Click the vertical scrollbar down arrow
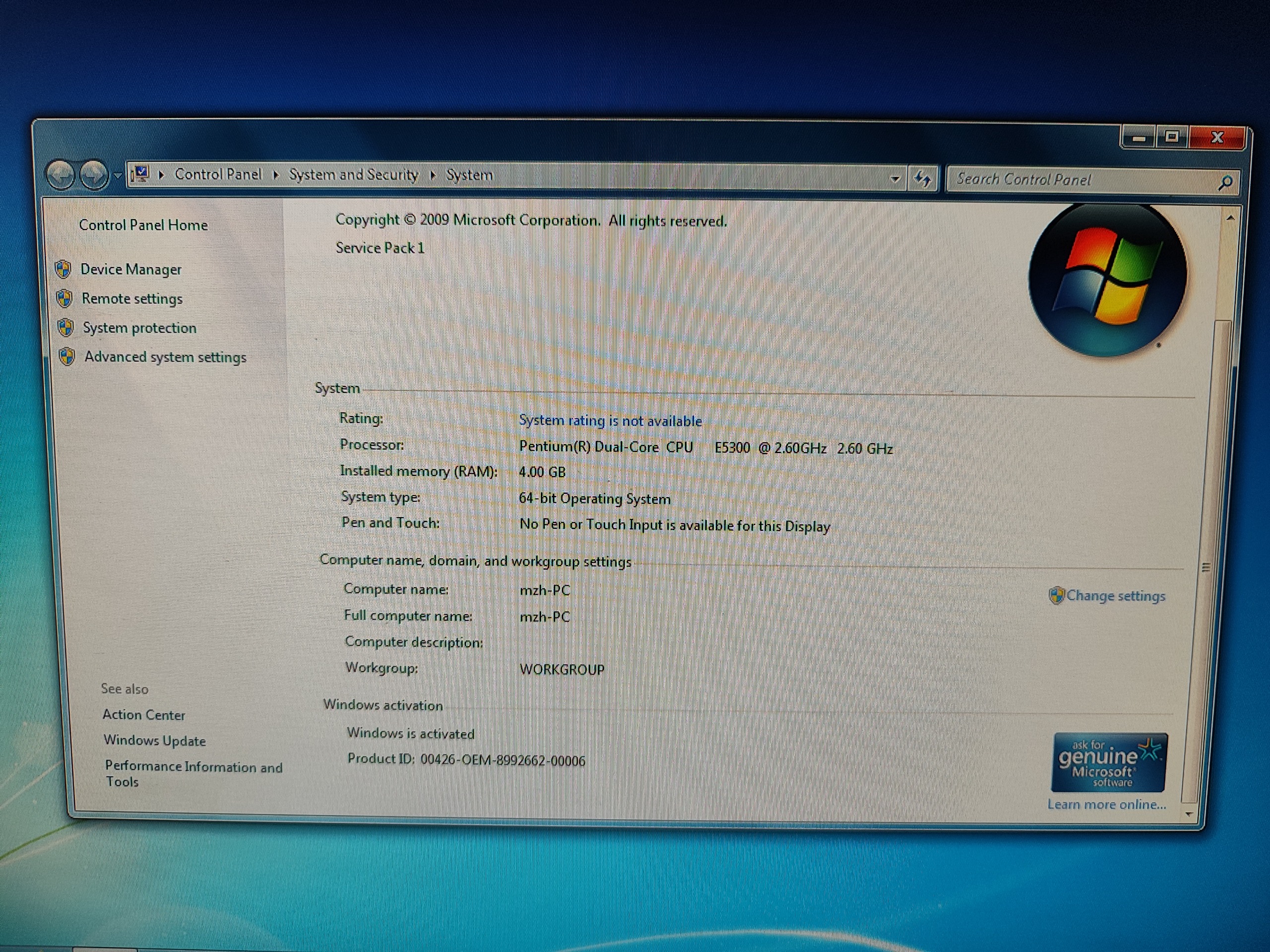Image resolution: width=1270 pixels, height=952 pixels. coord(1189,814)
